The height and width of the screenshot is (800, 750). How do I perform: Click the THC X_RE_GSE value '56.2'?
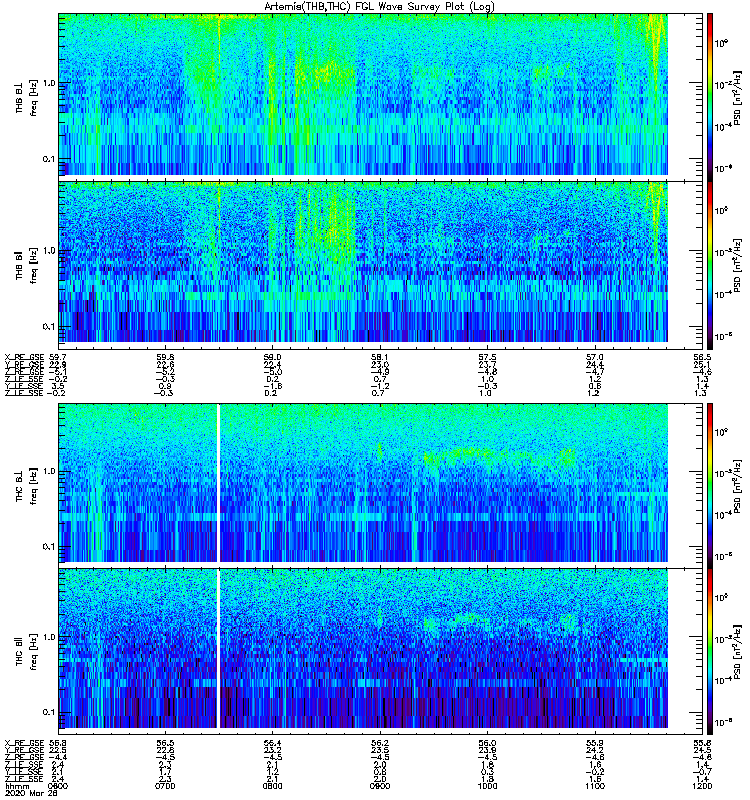(x=380, y=743)
